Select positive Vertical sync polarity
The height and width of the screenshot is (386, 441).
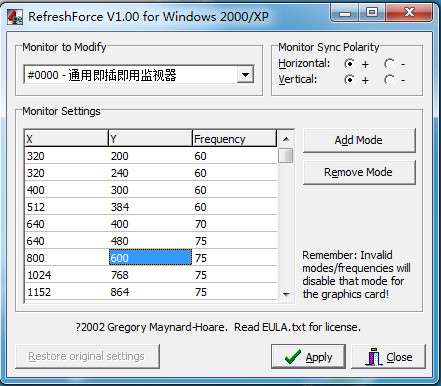(349, 80)
